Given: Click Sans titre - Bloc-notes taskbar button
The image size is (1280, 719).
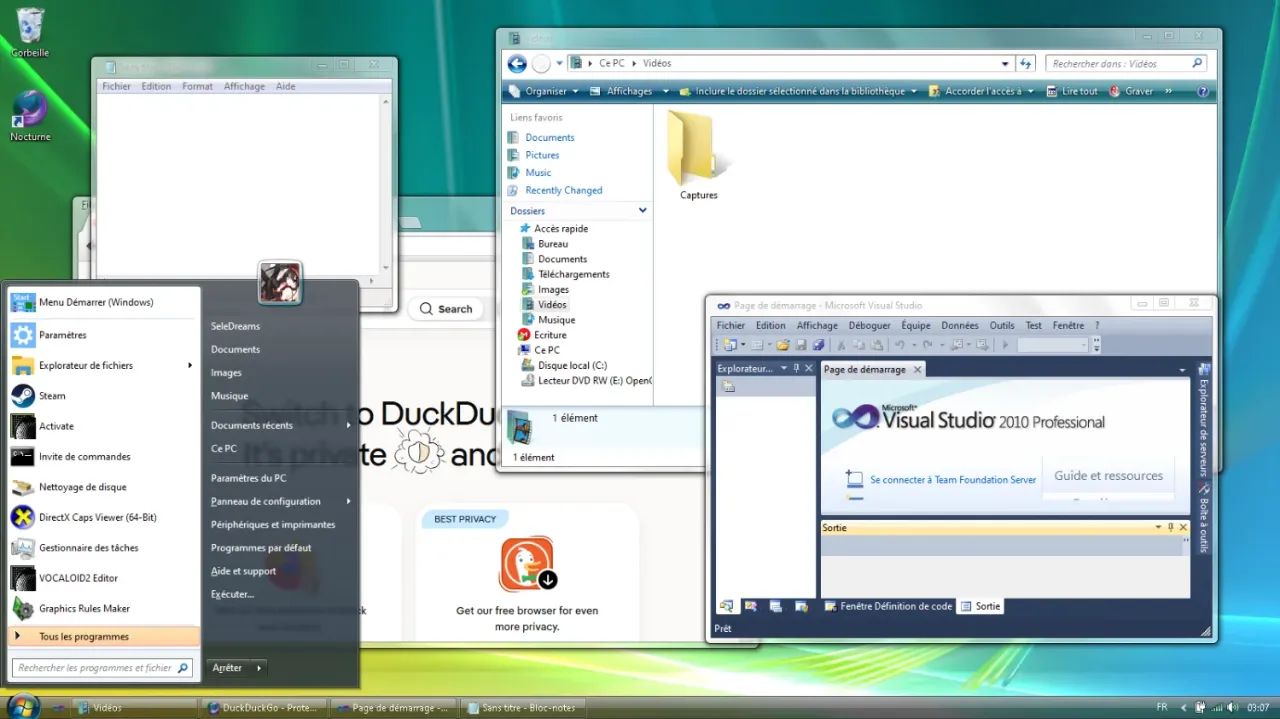Looking at the screenshot, I should point(523,708).
